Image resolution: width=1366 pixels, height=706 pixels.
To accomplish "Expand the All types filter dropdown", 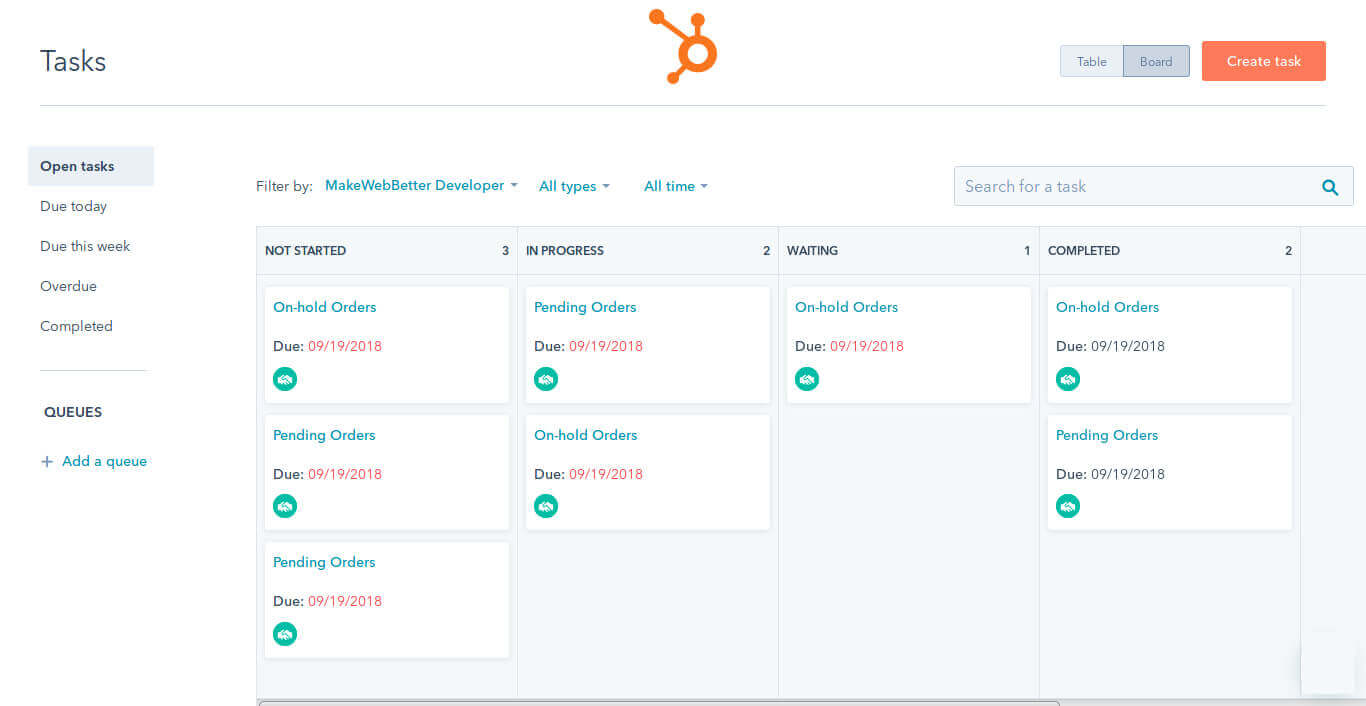I will pos(574,185).
